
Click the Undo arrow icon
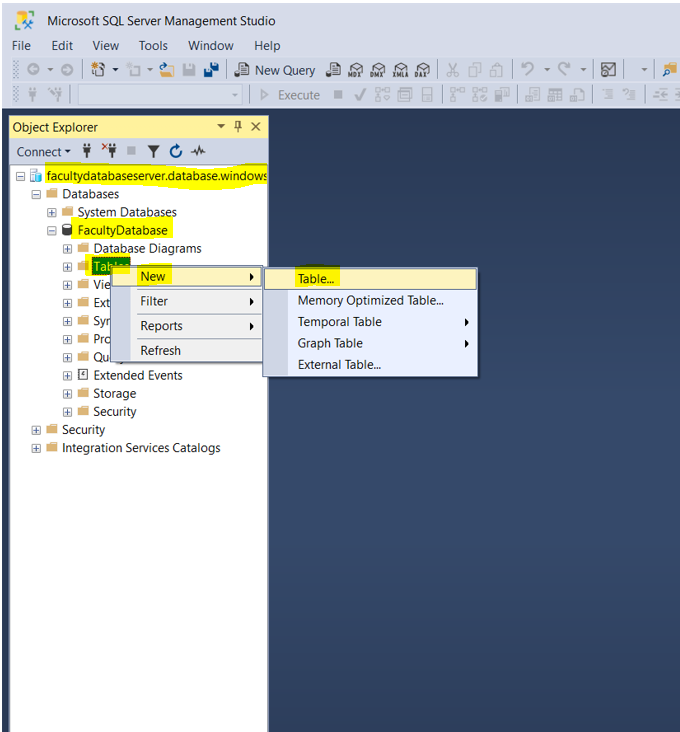tap(528, 69)
